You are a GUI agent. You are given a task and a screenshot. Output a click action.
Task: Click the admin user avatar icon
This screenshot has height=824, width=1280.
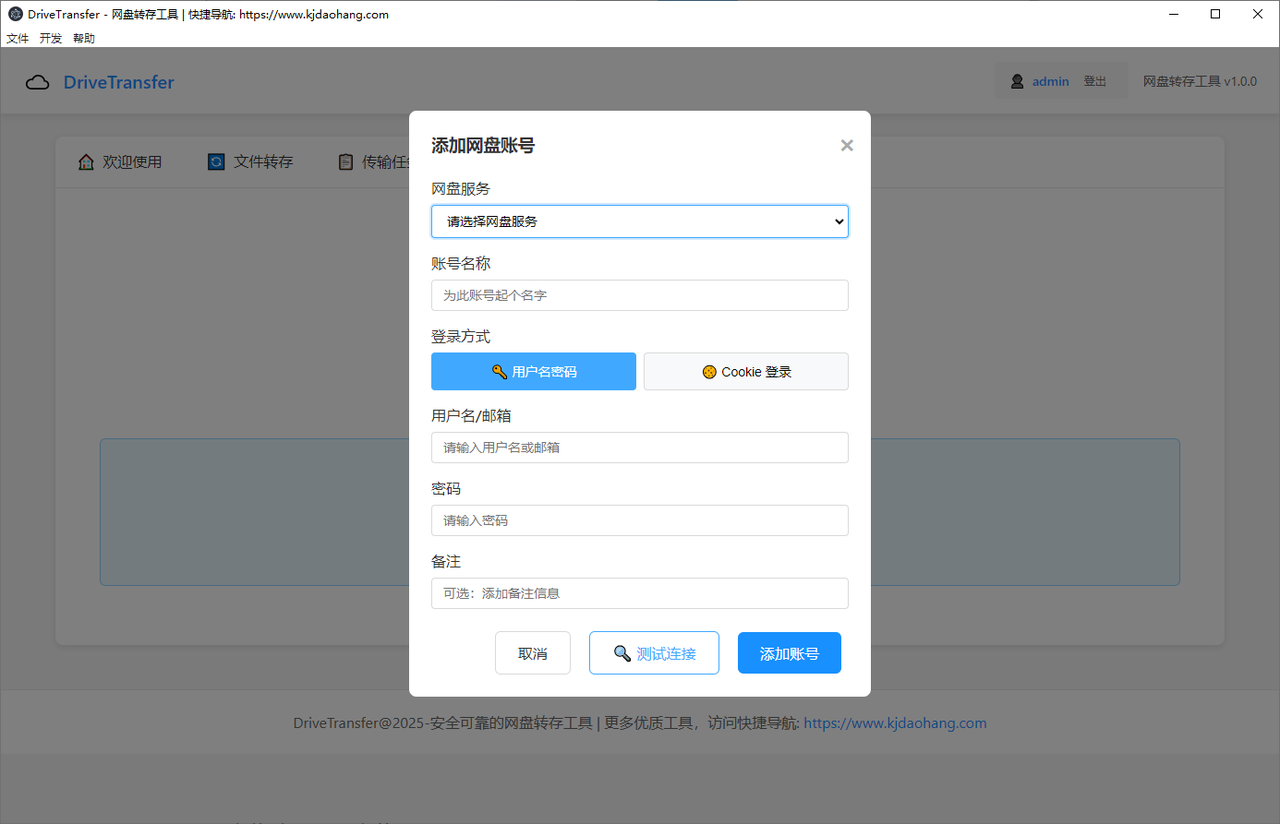[x=1017, y=82]
